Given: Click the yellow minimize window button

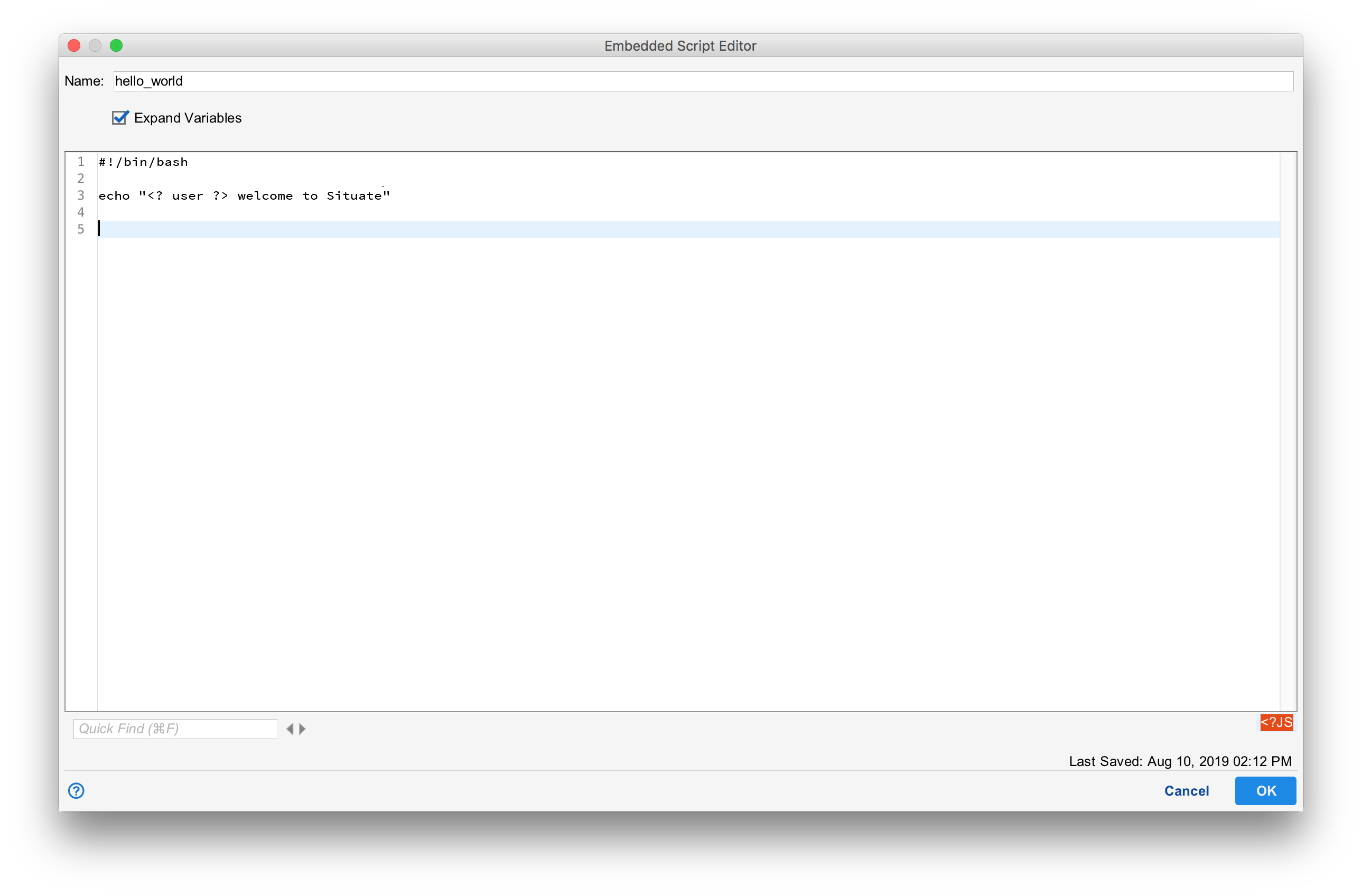Looking at the screenshot, I should pos(95,45).
